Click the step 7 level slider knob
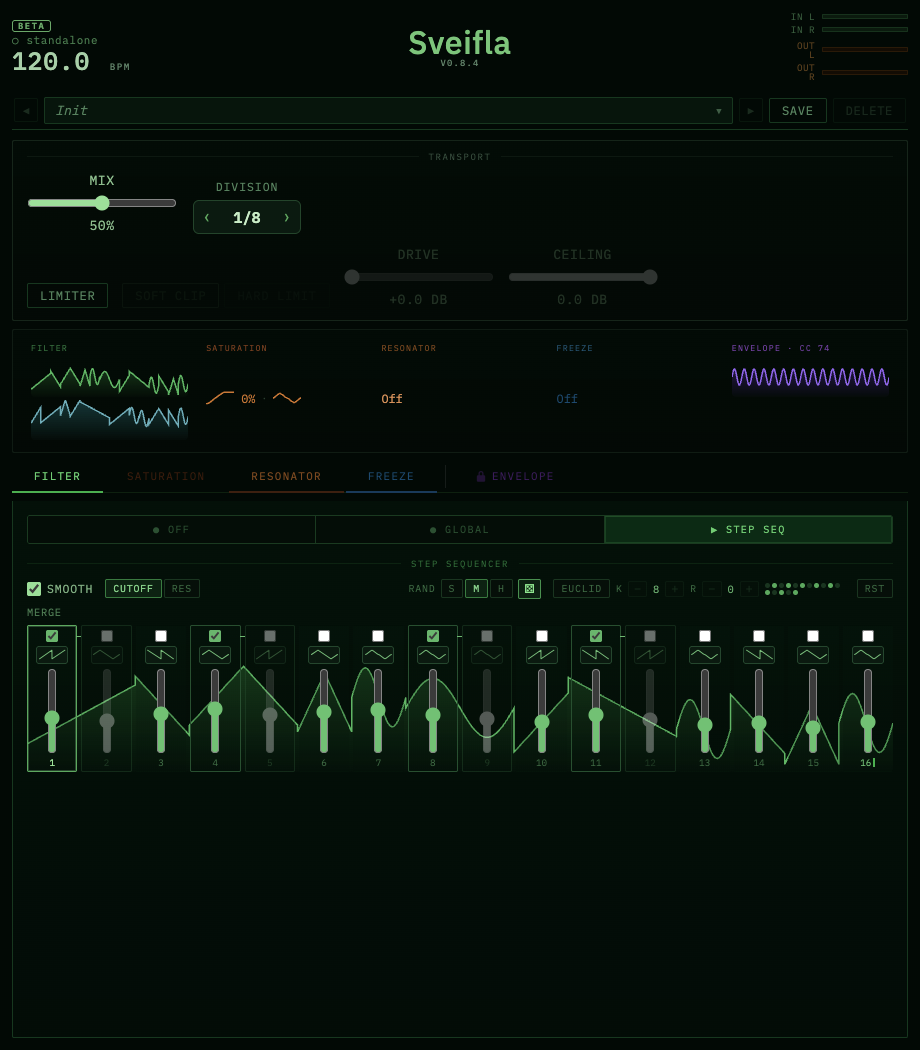920x1050 pixels. (x=378, y=710)
